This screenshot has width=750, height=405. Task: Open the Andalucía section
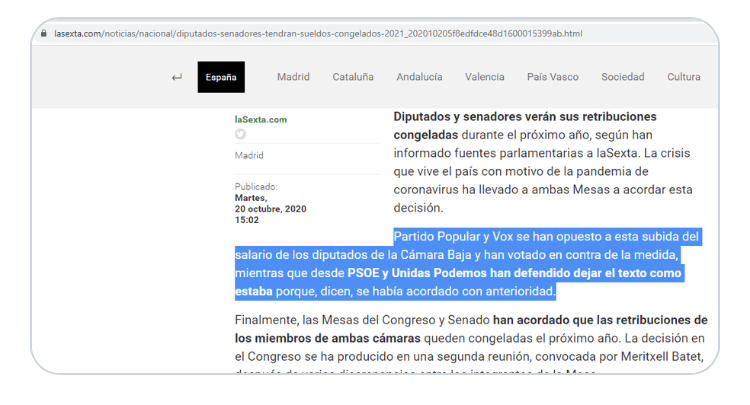[419, 77]
